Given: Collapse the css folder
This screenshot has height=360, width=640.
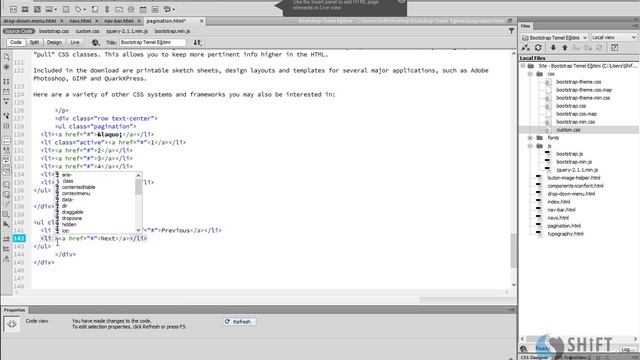Looking at the screenshot, I should (x=530, y=74).
